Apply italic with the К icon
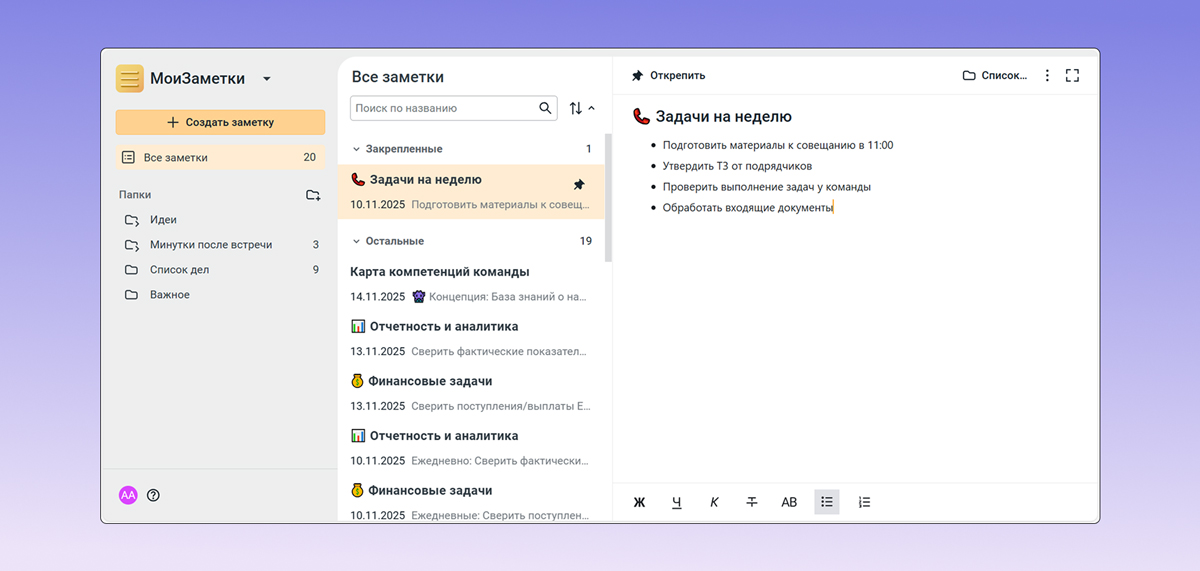The image size is (1200, 571). [714, 502]
